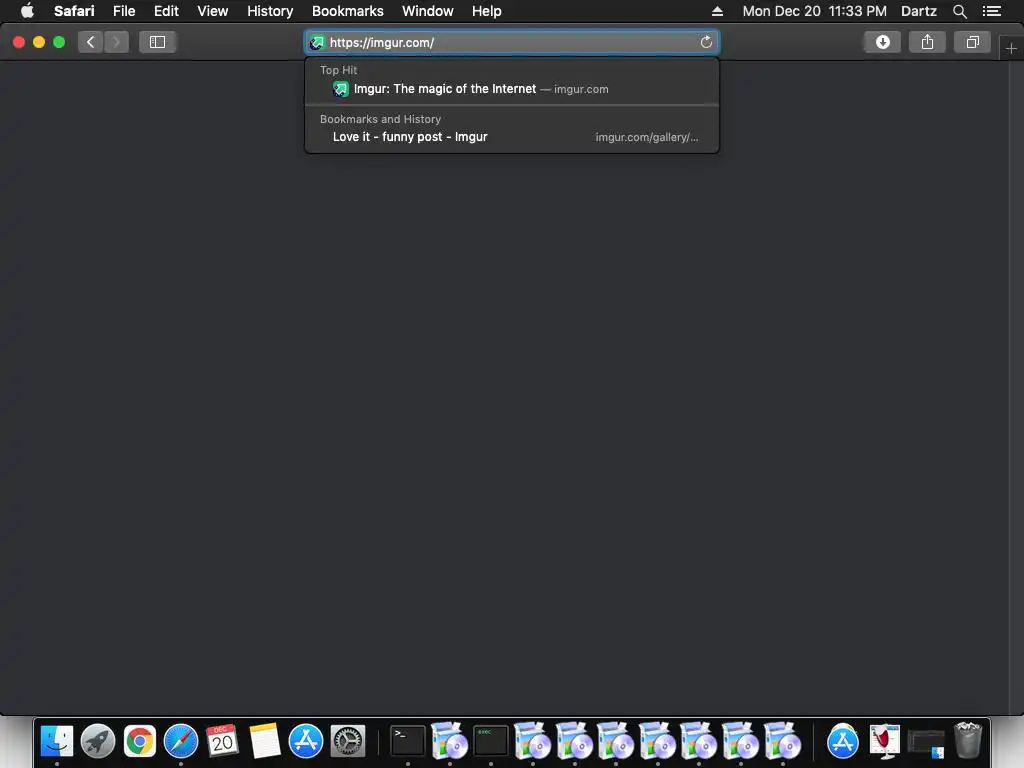Open the Safari menu
Image resolution: width=1024 pixels, height=768 pixels.
coord(74,11)
